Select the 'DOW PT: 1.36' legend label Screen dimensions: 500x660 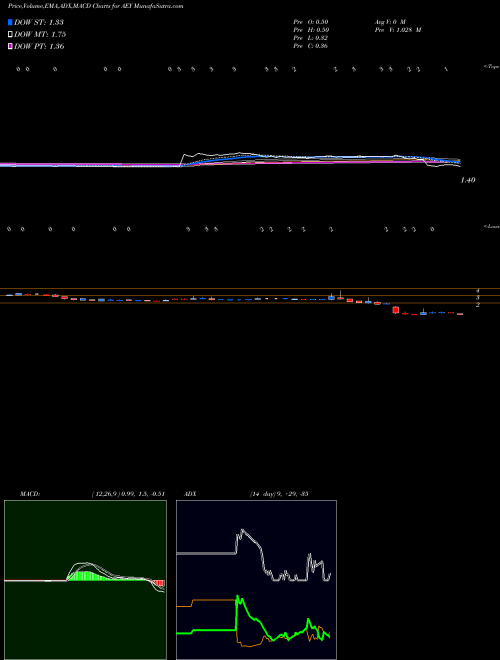pyautogui.click(x=39, y=47)
